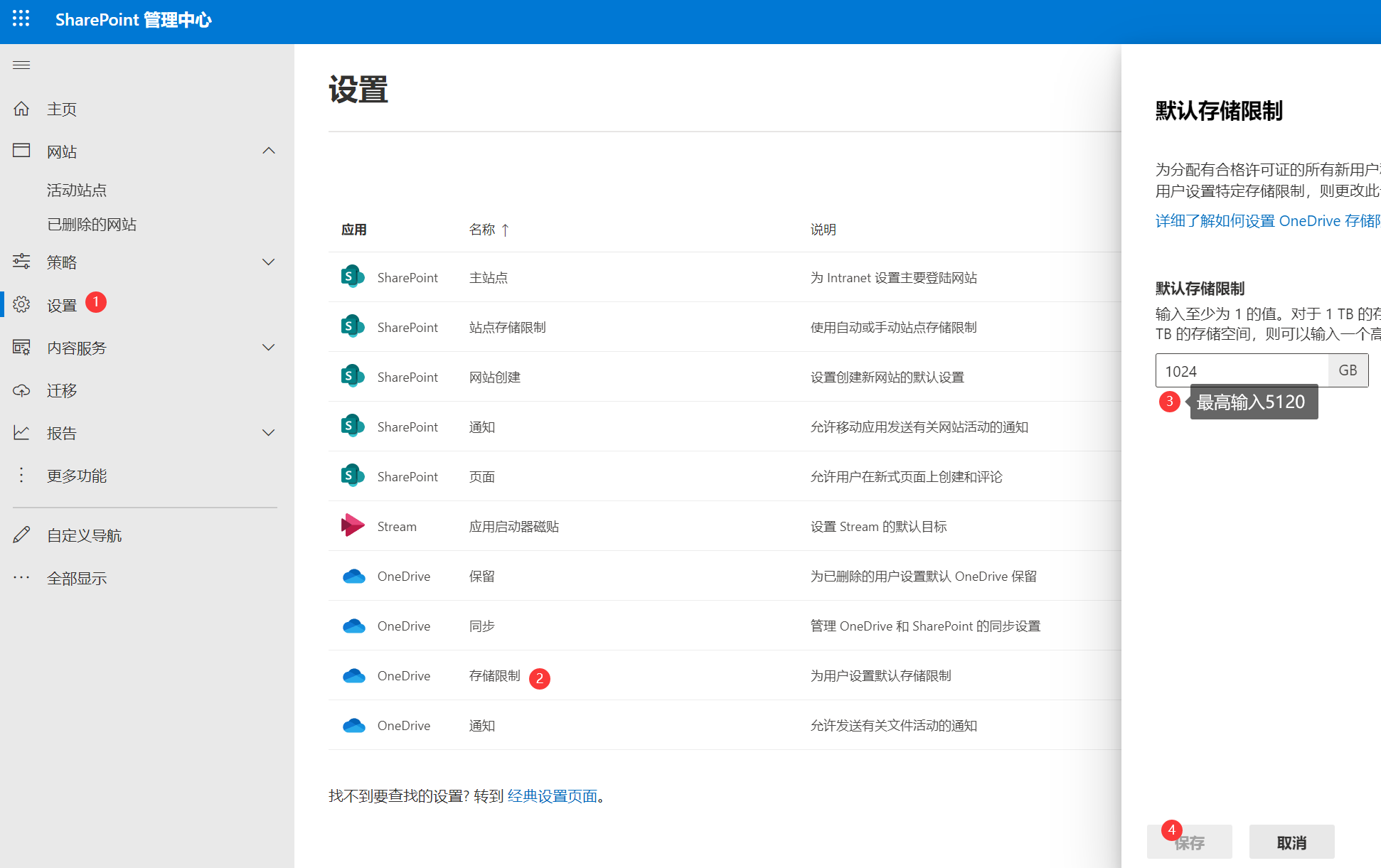Open the app launcher waffle icon
This screenshot has height=868, width=1381.
(21, 19)
